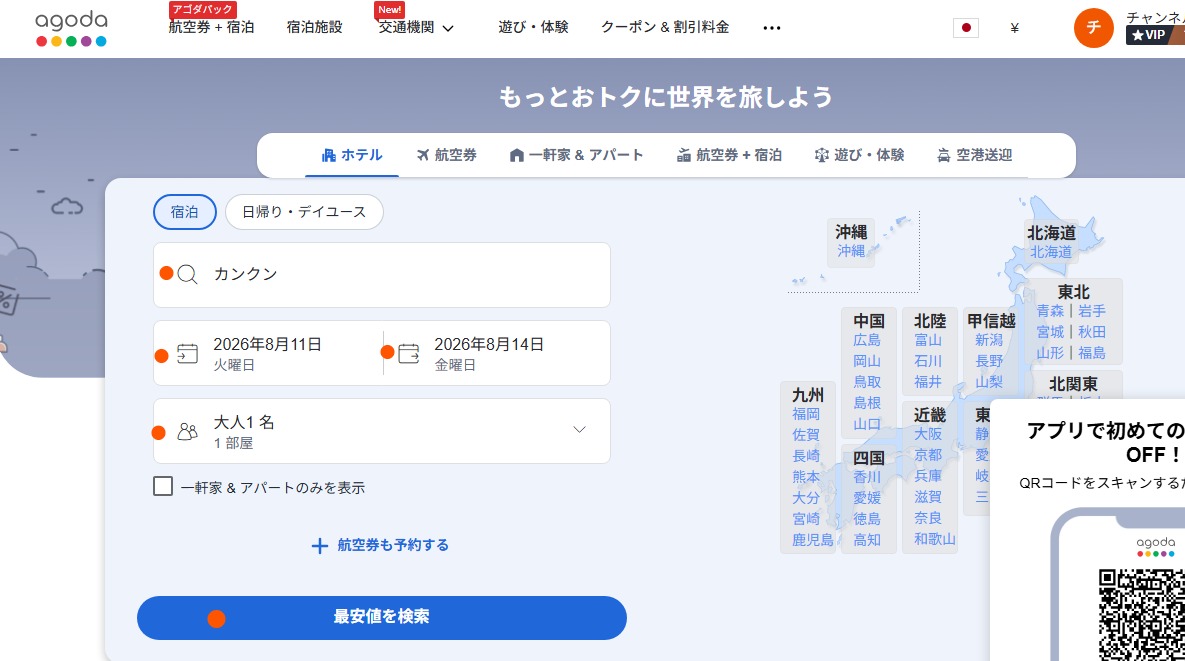Select 岩手 in 東北 region
The image size is (1185, 661).
(1091, 310)
